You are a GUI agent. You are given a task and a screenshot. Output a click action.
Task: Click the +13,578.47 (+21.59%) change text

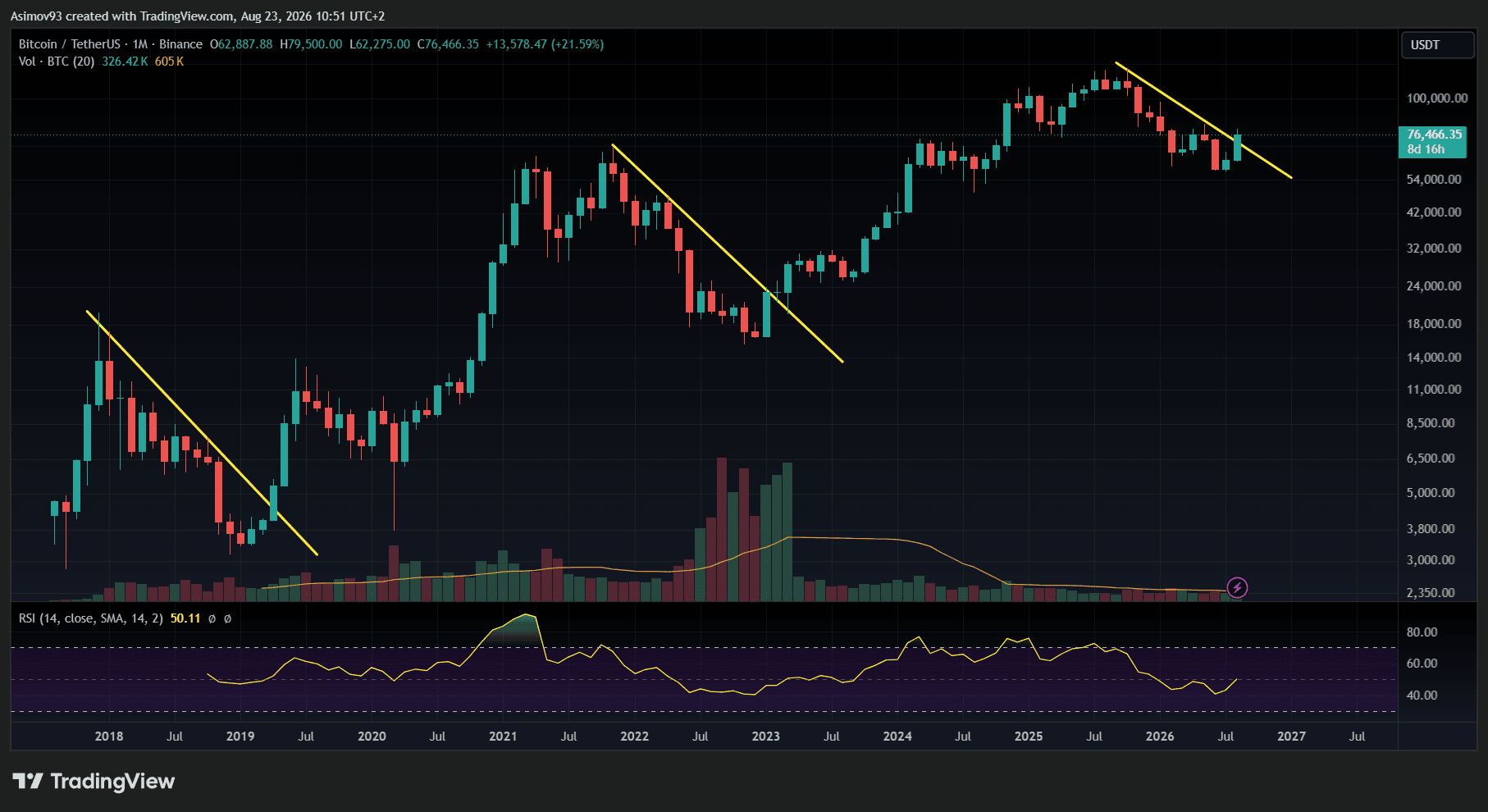click(x=545, y=44)
